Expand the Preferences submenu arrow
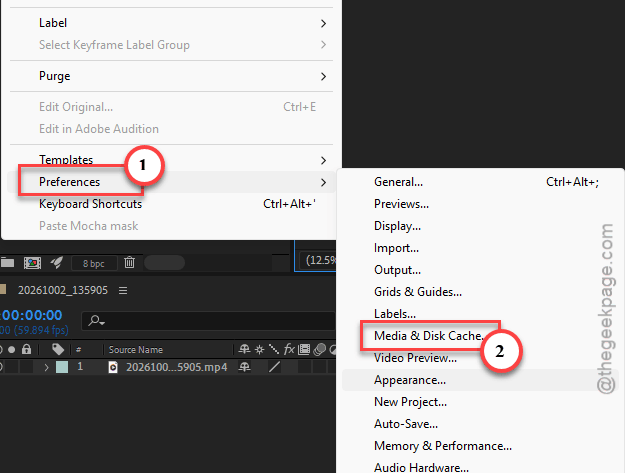The width and height of the screenshot is (625, 473). 323,182
